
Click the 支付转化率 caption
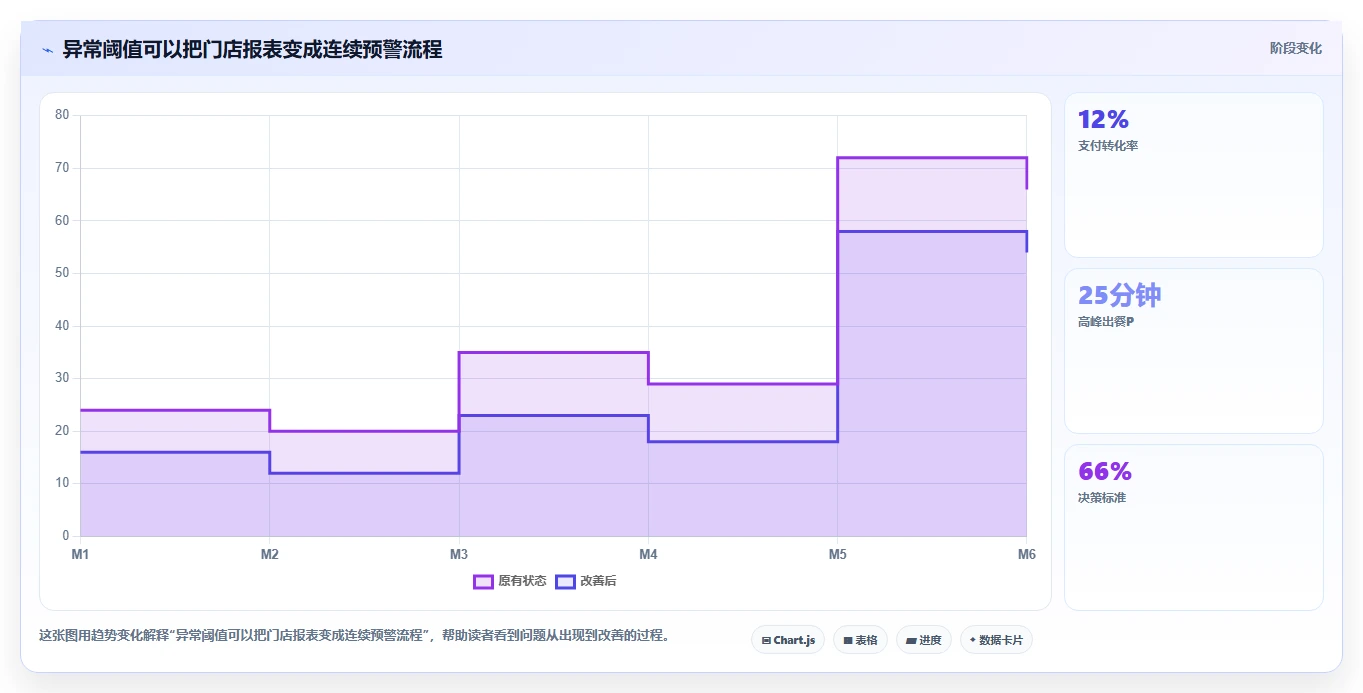[1108, 146]
